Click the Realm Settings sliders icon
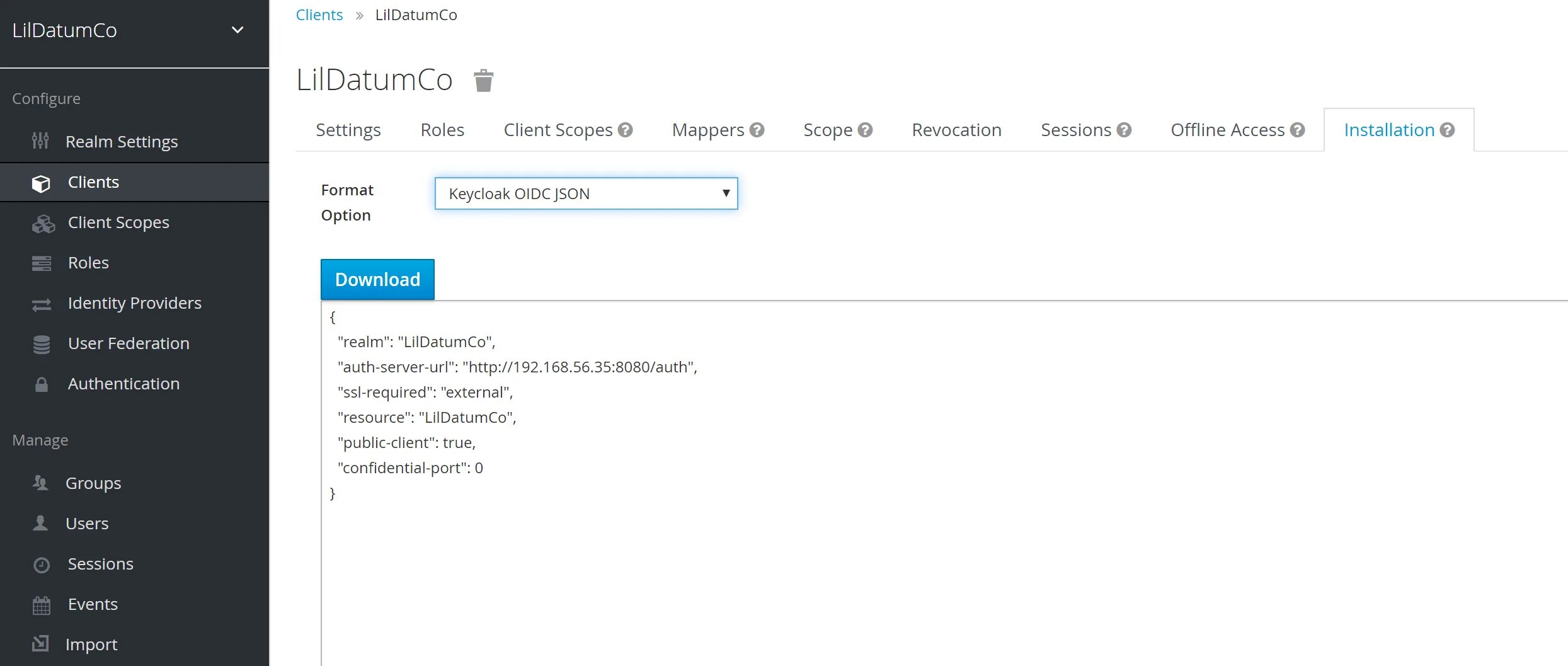 tap(40, 141)
